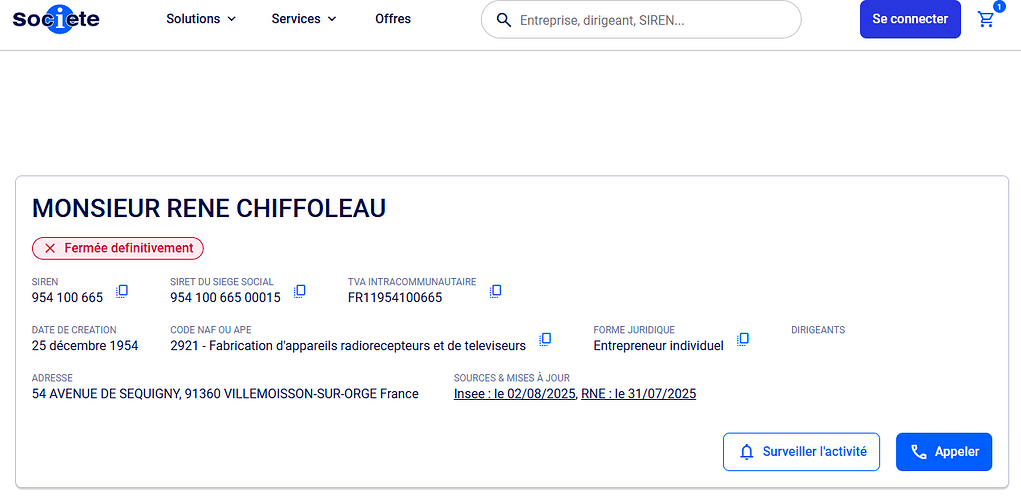Open the shopping cart
The width and height of the screenshot is (1021, 500).
click(x=986, y=20)
